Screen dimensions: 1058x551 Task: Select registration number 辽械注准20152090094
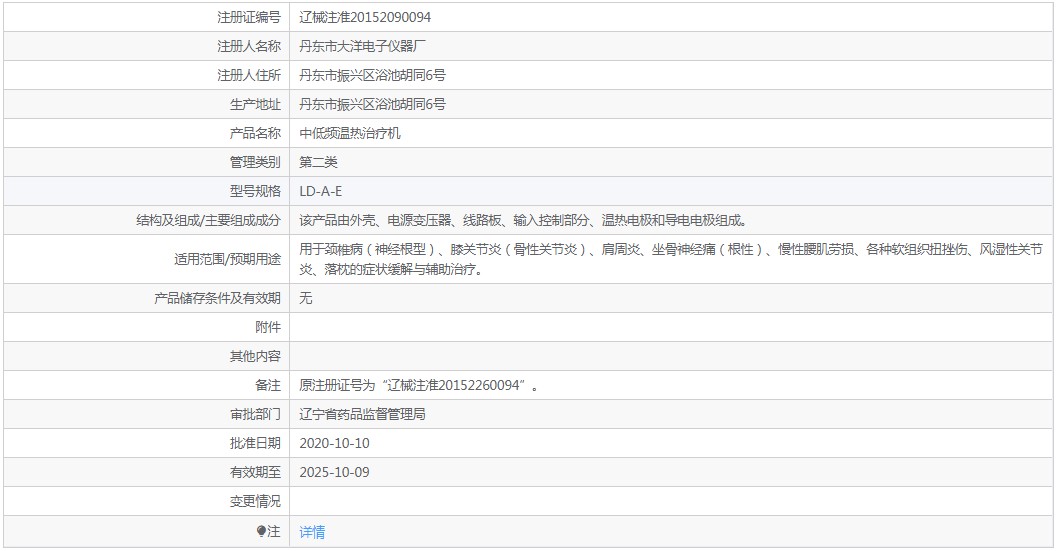click(365, 18)
